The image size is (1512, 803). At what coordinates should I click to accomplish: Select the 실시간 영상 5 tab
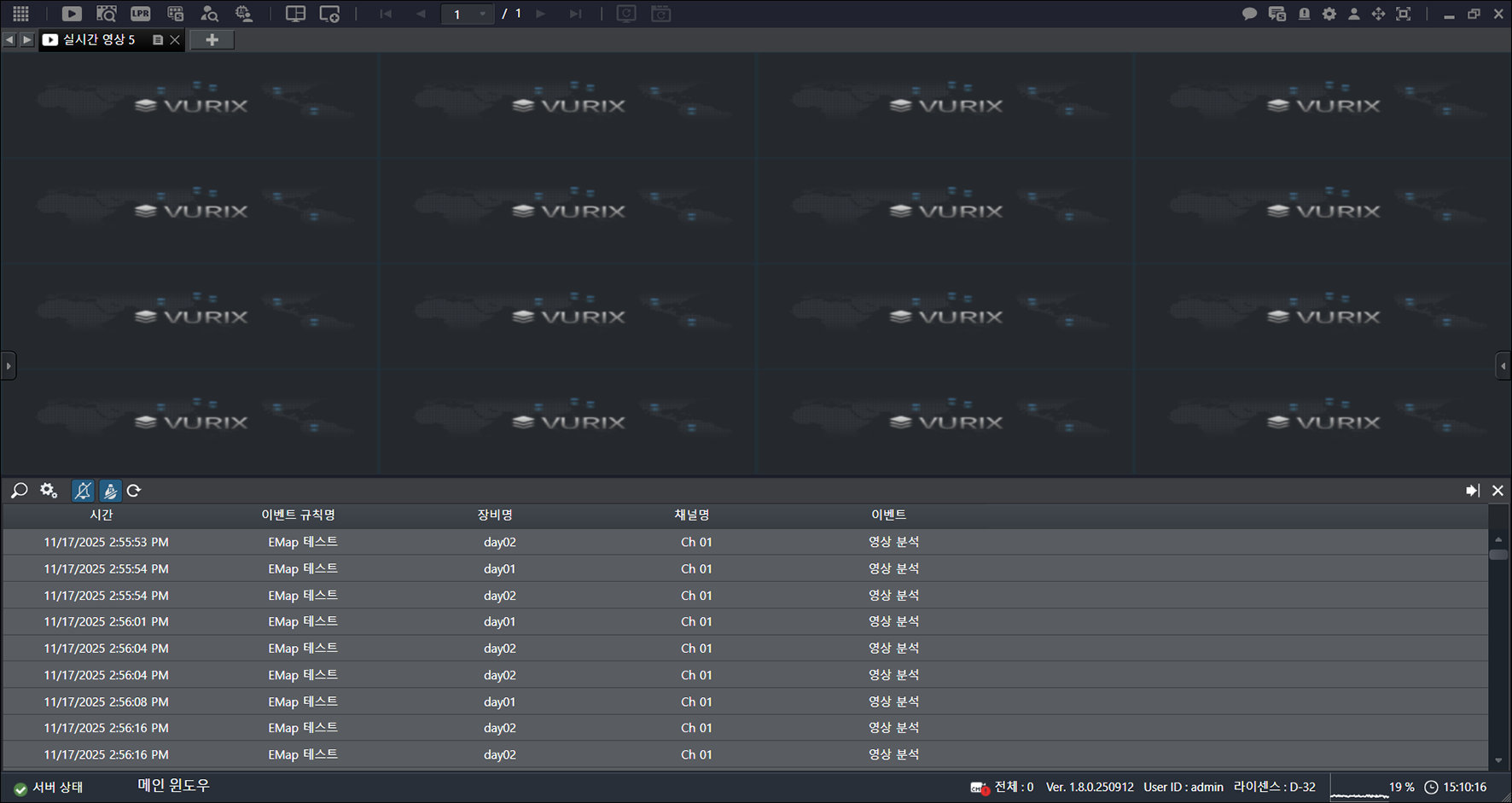(x=99, y=39)
